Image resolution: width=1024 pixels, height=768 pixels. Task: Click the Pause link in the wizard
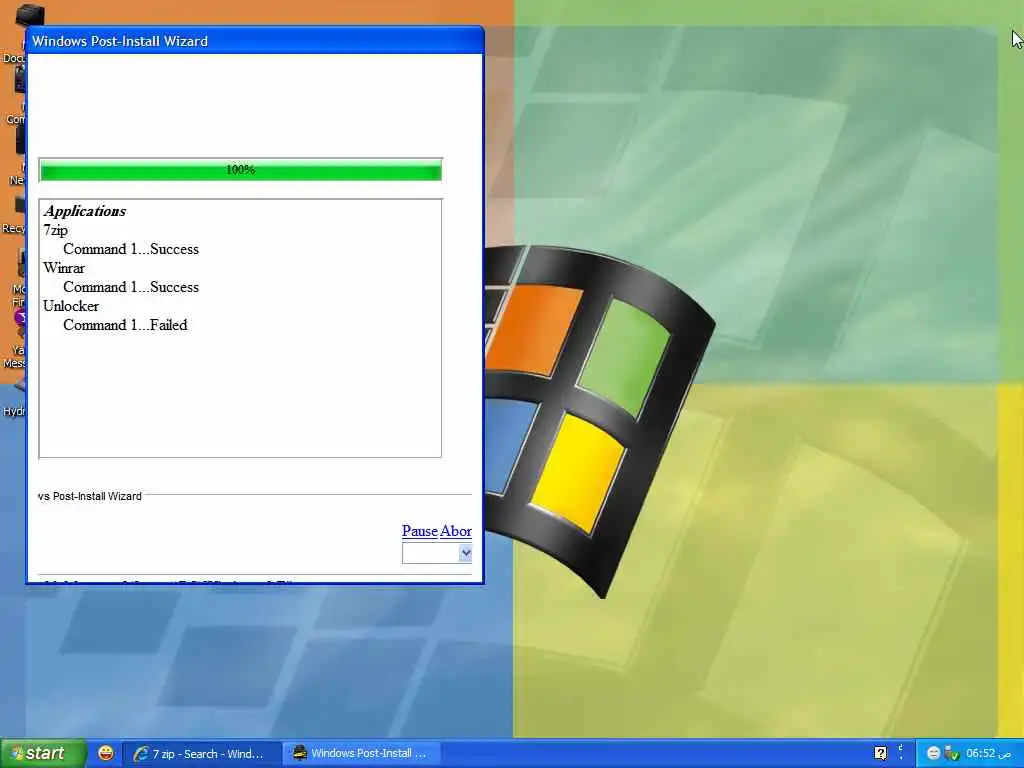tap(420, 531)
